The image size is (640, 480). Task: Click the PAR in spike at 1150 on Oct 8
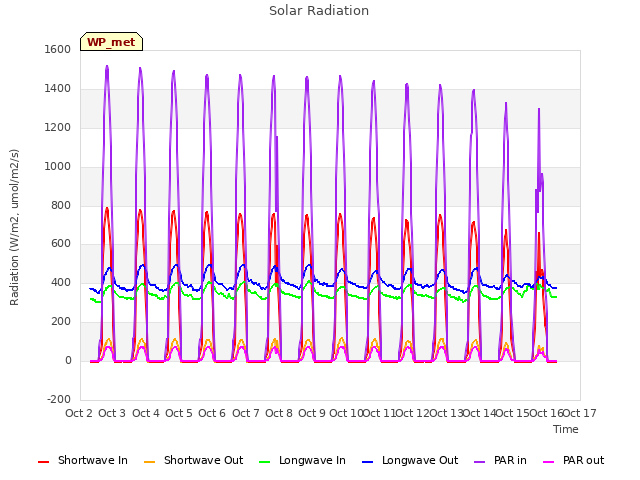click(277, 138)
